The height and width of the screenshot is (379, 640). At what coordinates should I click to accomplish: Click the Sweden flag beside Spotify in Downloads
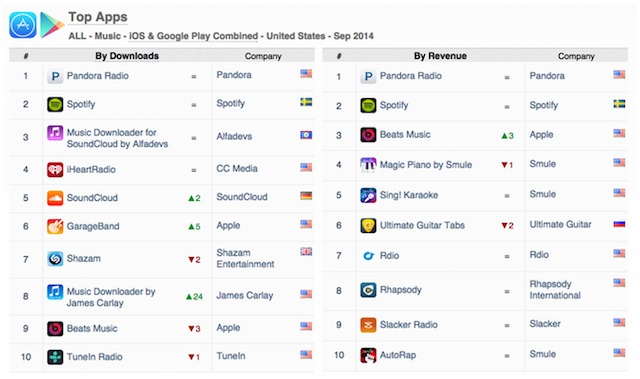[x=306, y=102]
